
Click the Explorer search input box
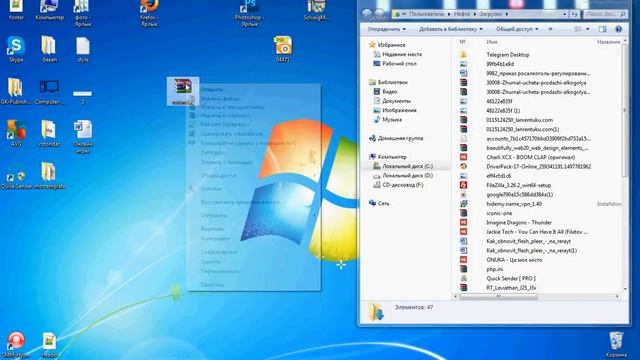coord(605,14)
